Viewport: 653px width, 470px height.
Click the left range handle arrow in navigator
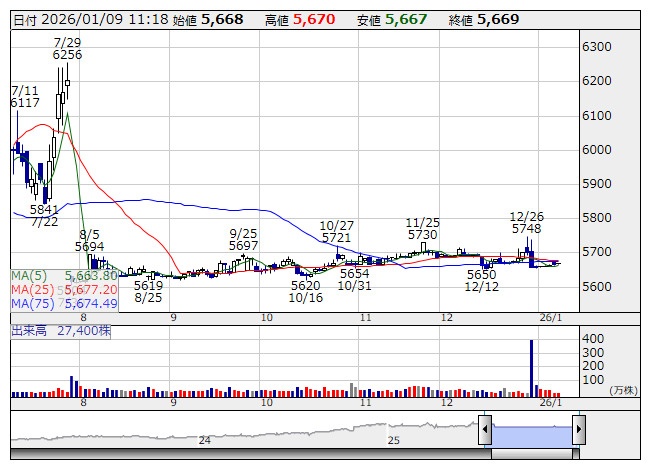(x=485, y=431)
